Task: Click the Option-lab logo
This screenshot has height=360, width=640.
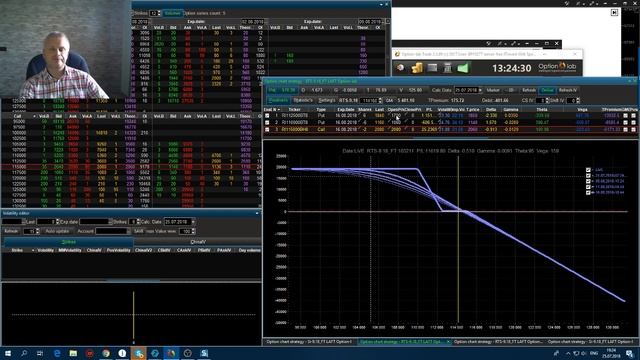Action: 557,67
